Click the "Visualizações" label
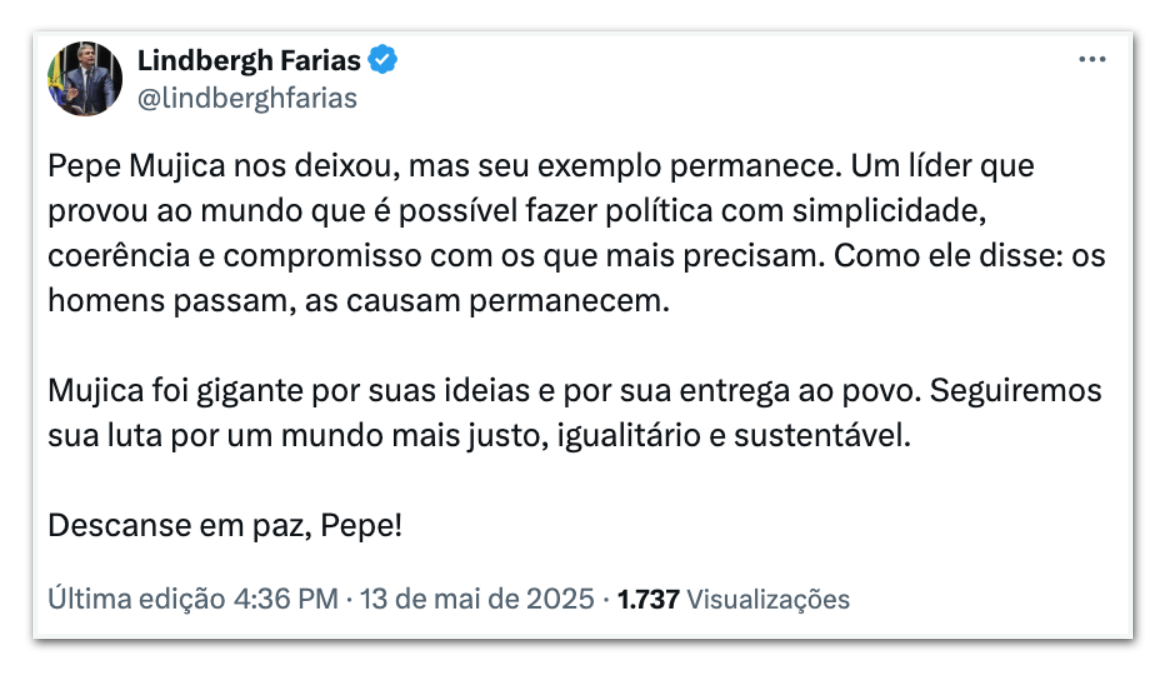Screen dimensions: 1168x674 pyautogui.click(x=769, y=599)
